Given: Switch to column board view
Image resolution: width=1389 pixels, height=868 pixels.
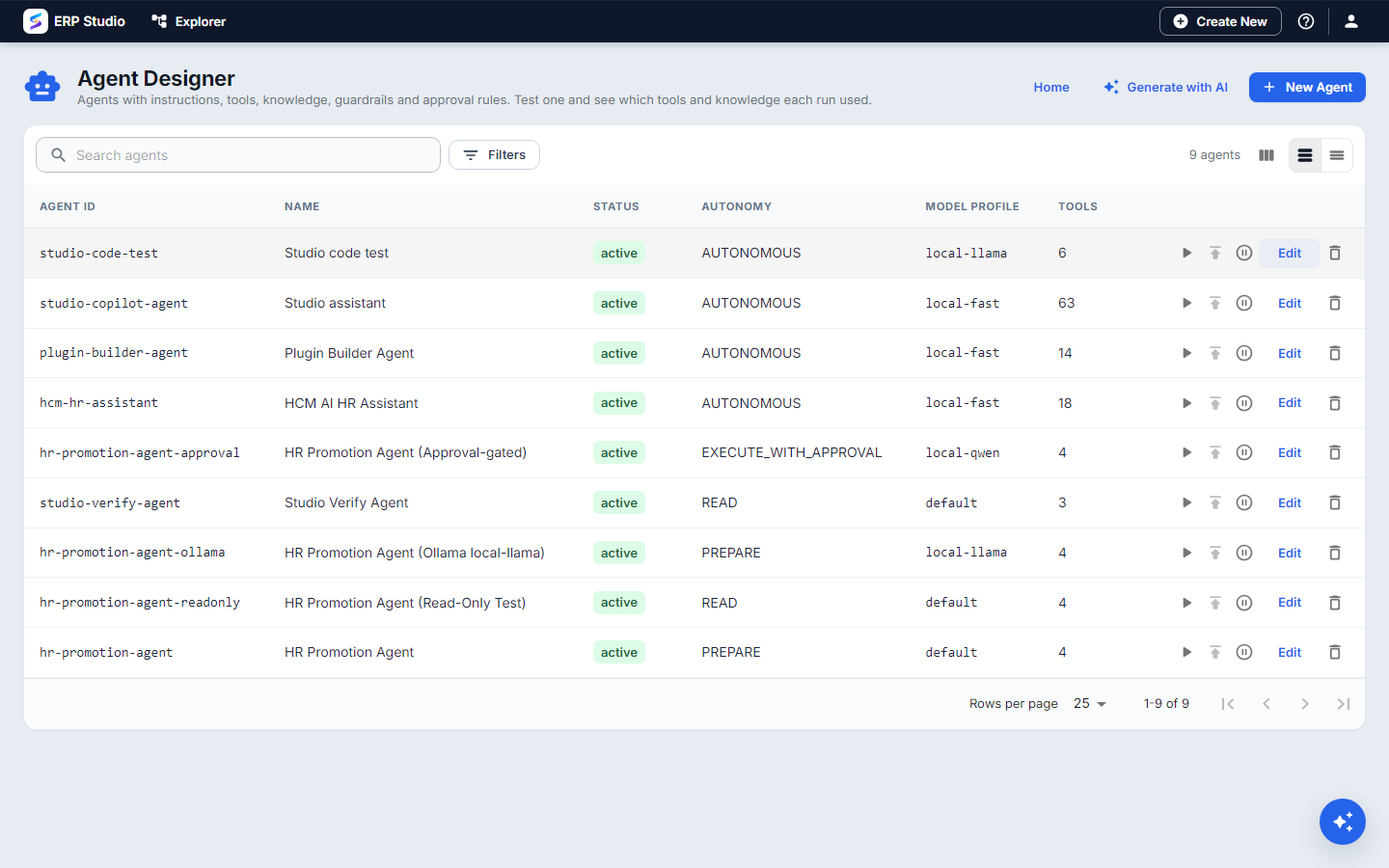Looking at the screenshot, I should coord(1266,155).
